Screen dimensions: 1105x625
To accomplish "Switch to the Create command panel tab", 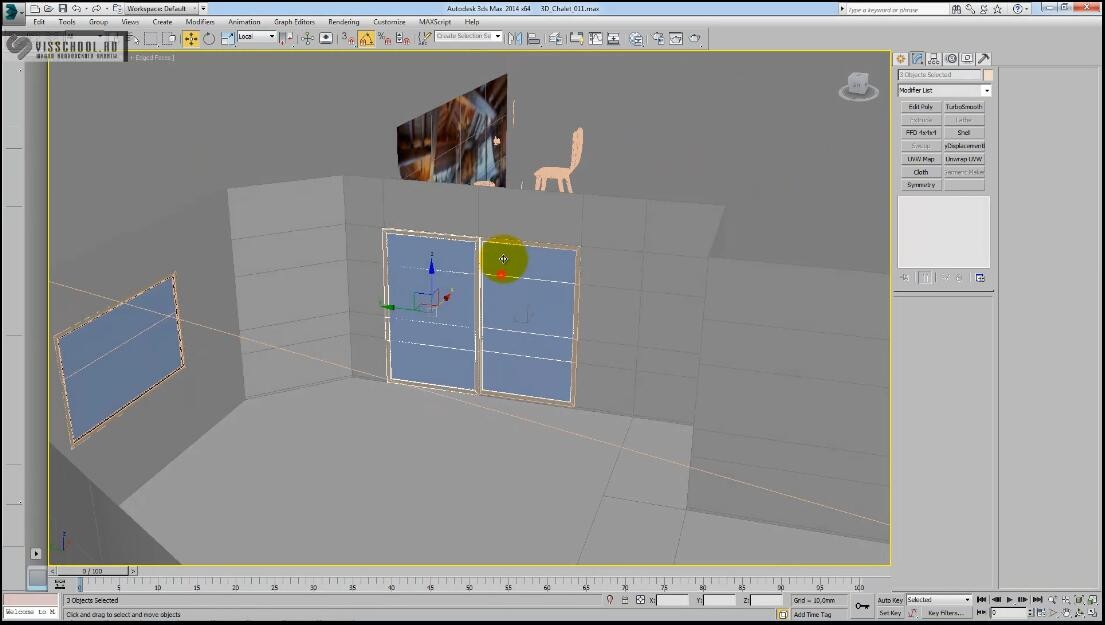I will [901, 59].
